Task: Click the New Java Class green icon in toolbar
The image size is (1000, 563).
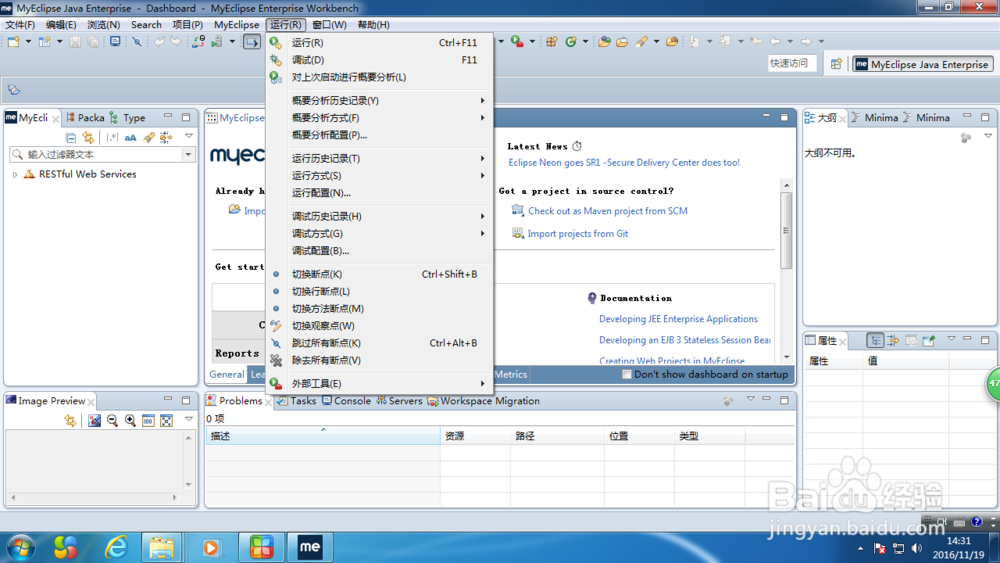Action: click(x=571, y=42)
